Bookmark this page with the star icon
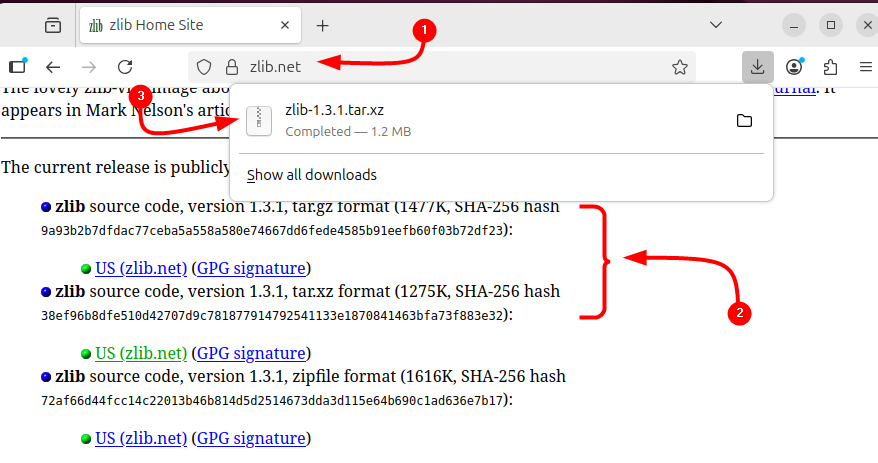Viewport: 878px width, 463px height. 680,67
